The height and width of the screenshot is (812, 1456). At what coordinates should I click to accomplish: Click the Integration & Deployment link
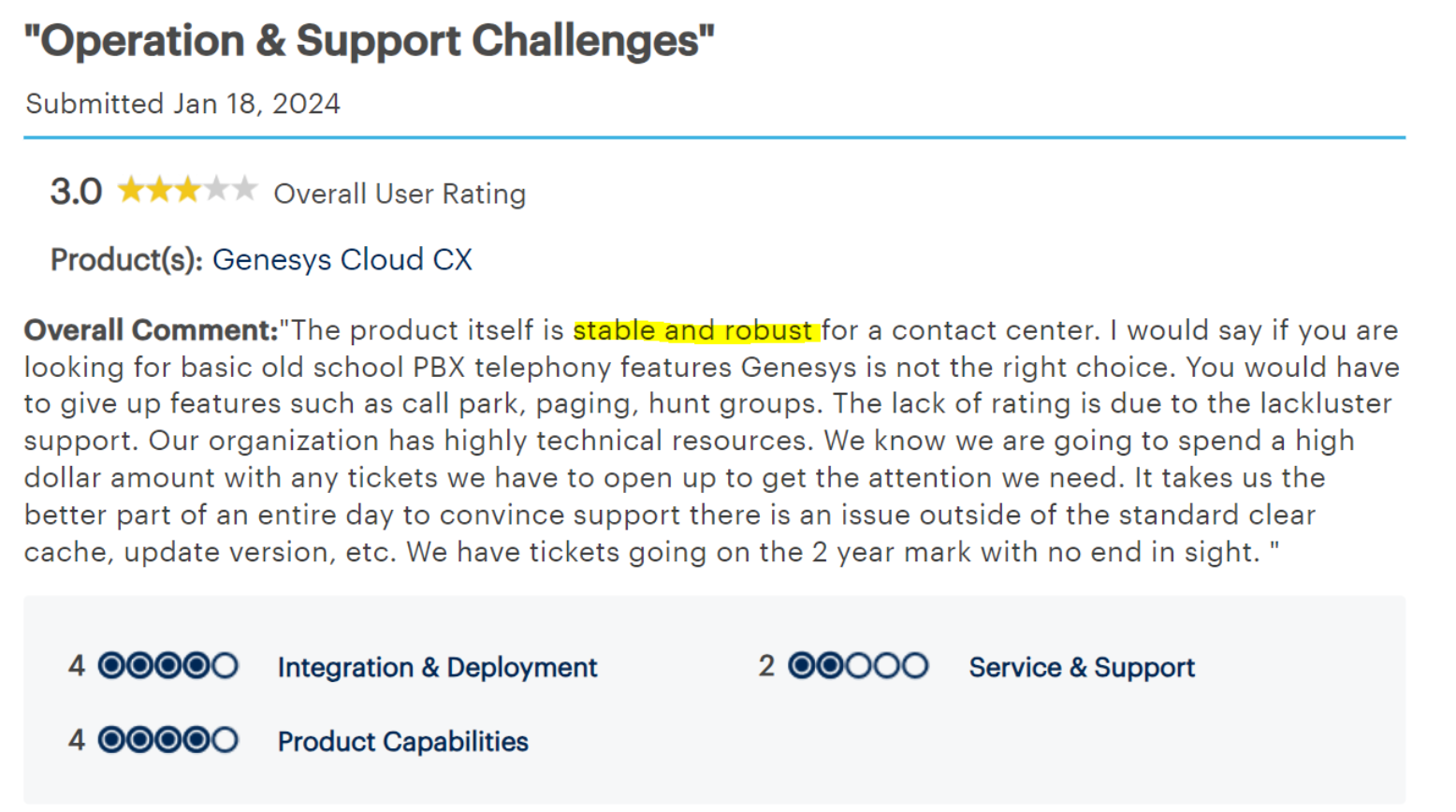[437, 667]
